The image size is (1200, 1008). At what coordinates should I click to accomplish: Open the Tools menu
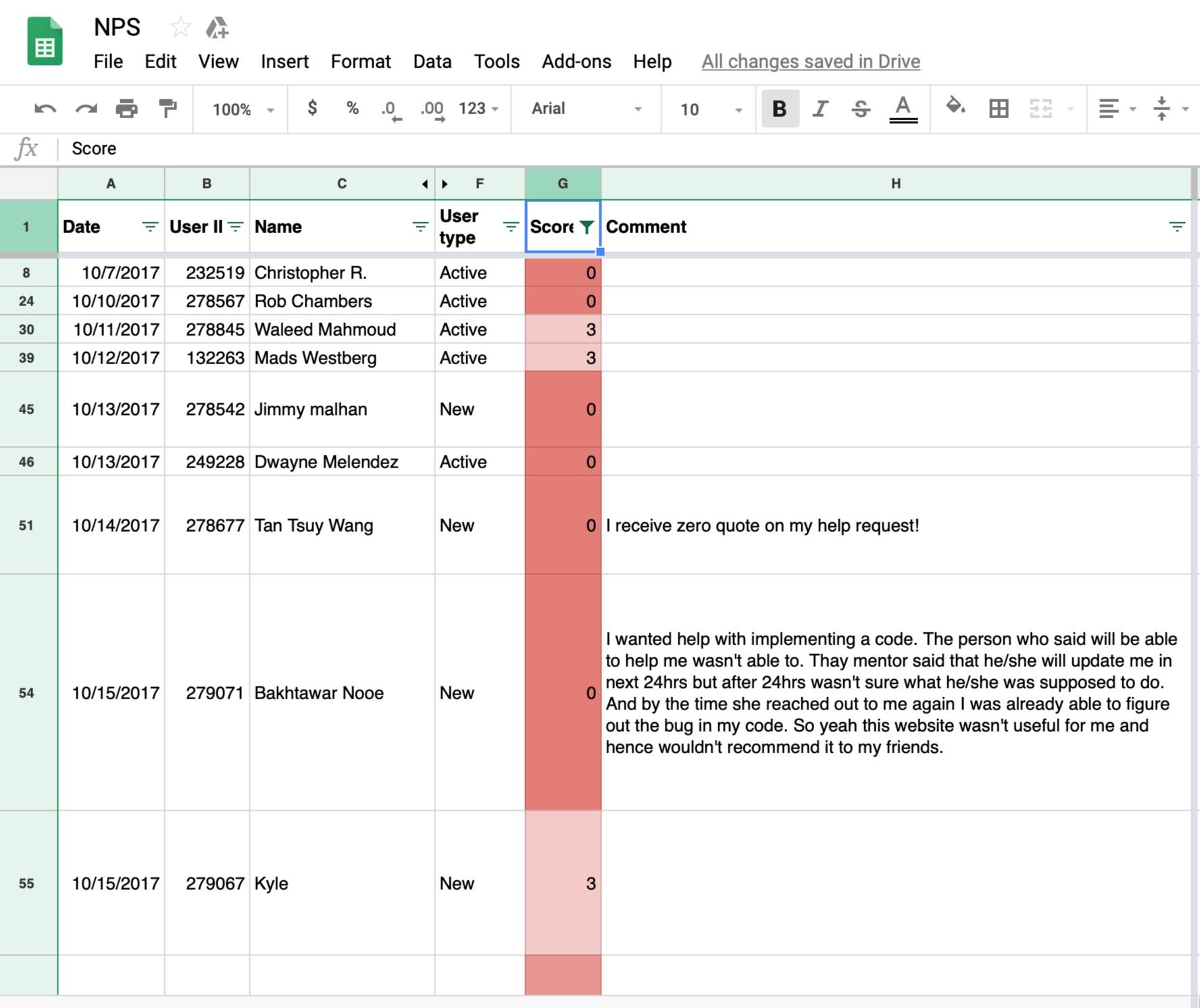497,61
